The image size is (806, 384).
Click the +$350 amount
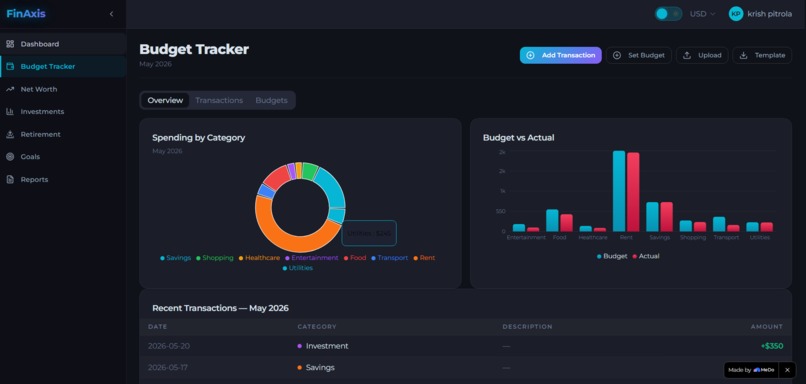[x=772, y=346]
